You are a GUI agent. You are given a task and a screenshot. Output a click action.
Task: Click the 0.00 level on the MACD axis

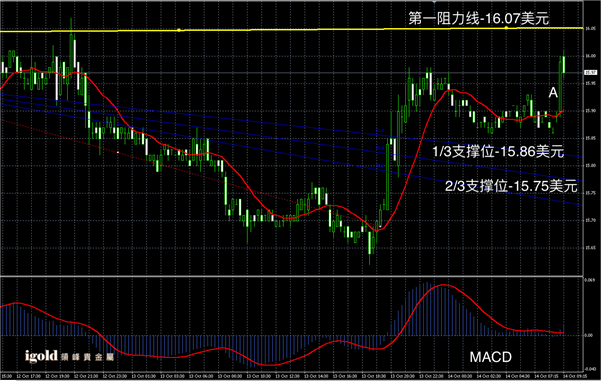pos(588,335)
